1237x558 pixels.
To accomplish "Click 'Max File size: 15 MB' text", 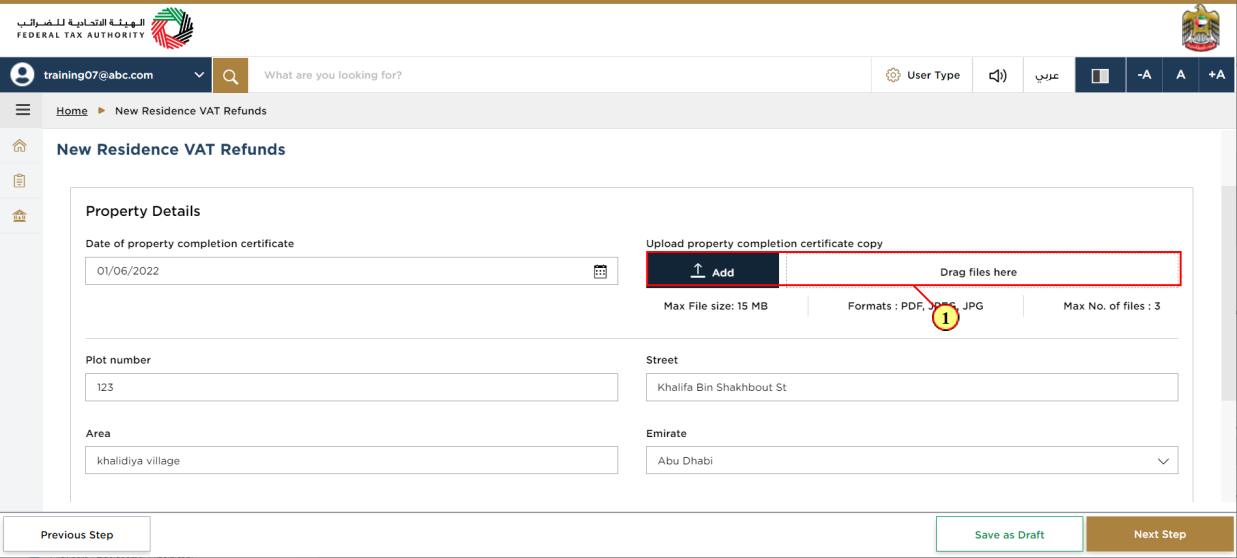I will pos(716,306).
